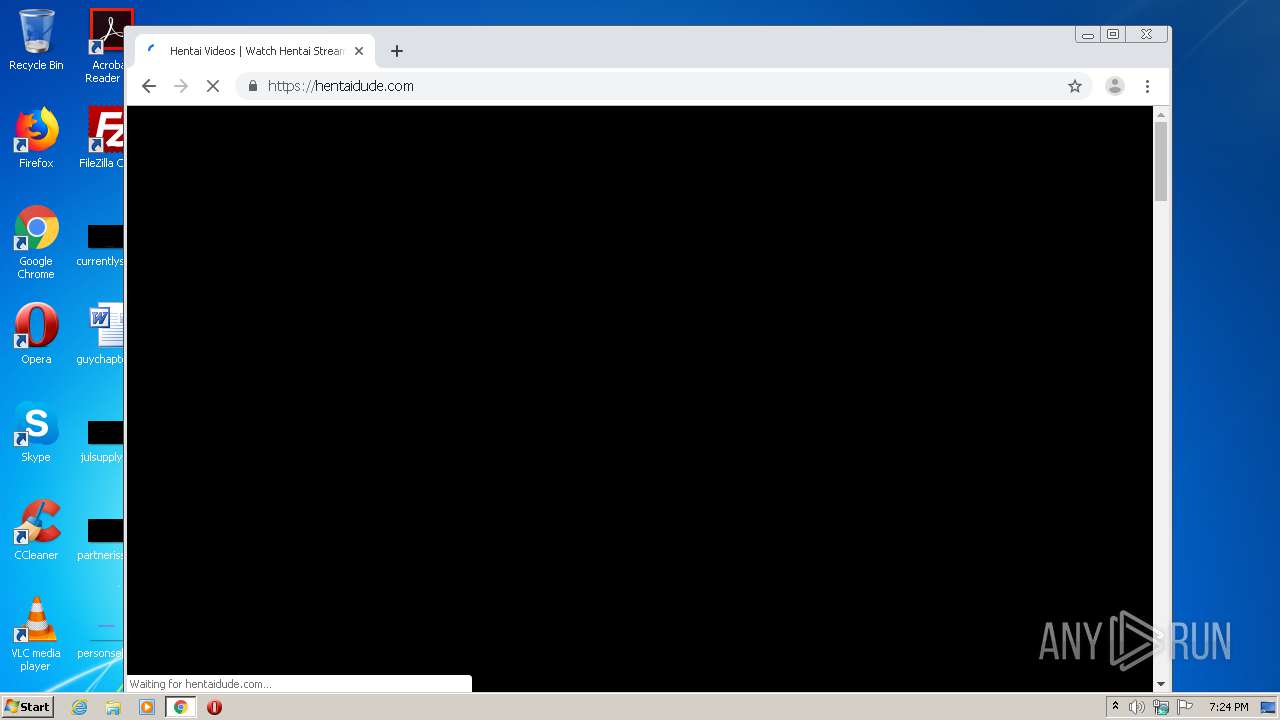1280x720 pixels.
Task: Close the current browser tab
Action: click(x=359, y=51)
